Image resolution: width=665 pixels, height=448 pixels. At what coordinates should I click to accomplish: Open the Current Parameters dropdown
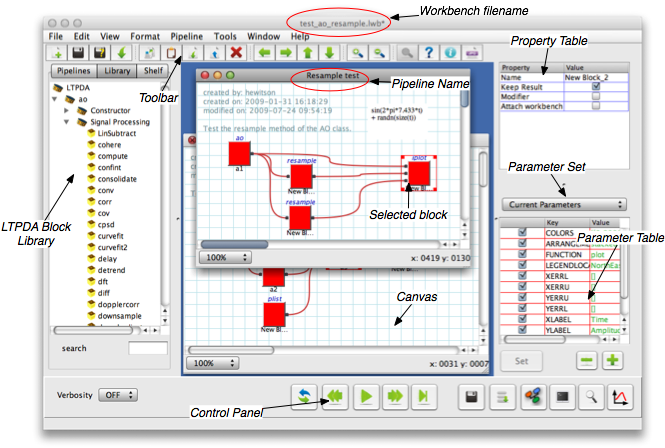point(564,204)
